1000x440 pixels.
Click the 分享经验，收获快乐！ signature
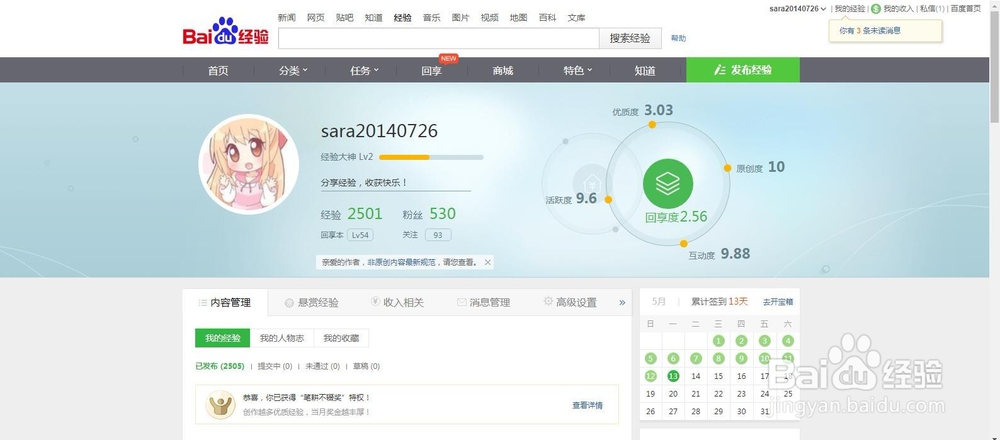364,183
